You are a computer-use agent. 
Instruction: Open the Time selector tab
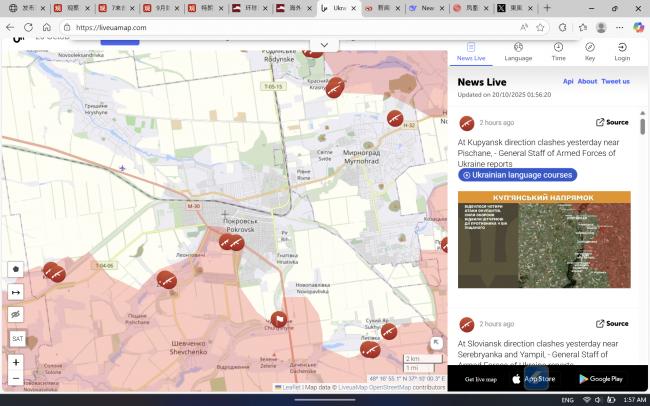tap(558, 52)
